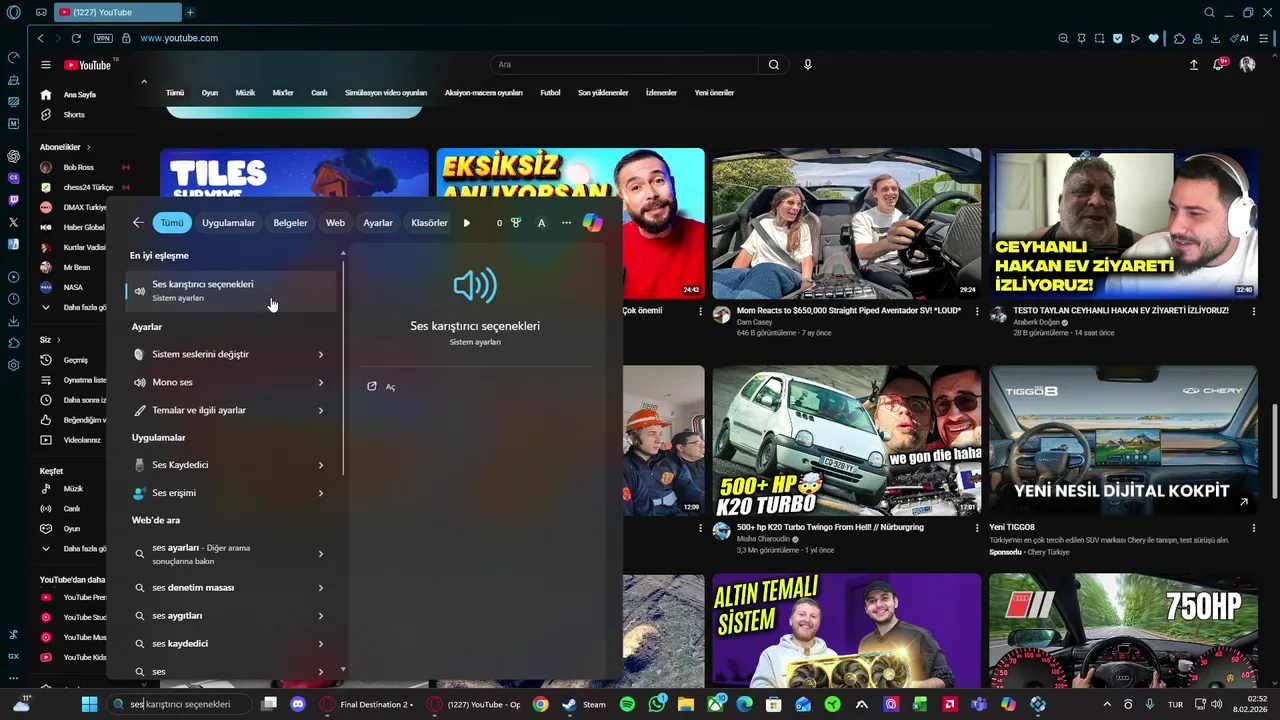Show more search filters arrow
Screen dimensions: 1280x720
pos(466,223)
